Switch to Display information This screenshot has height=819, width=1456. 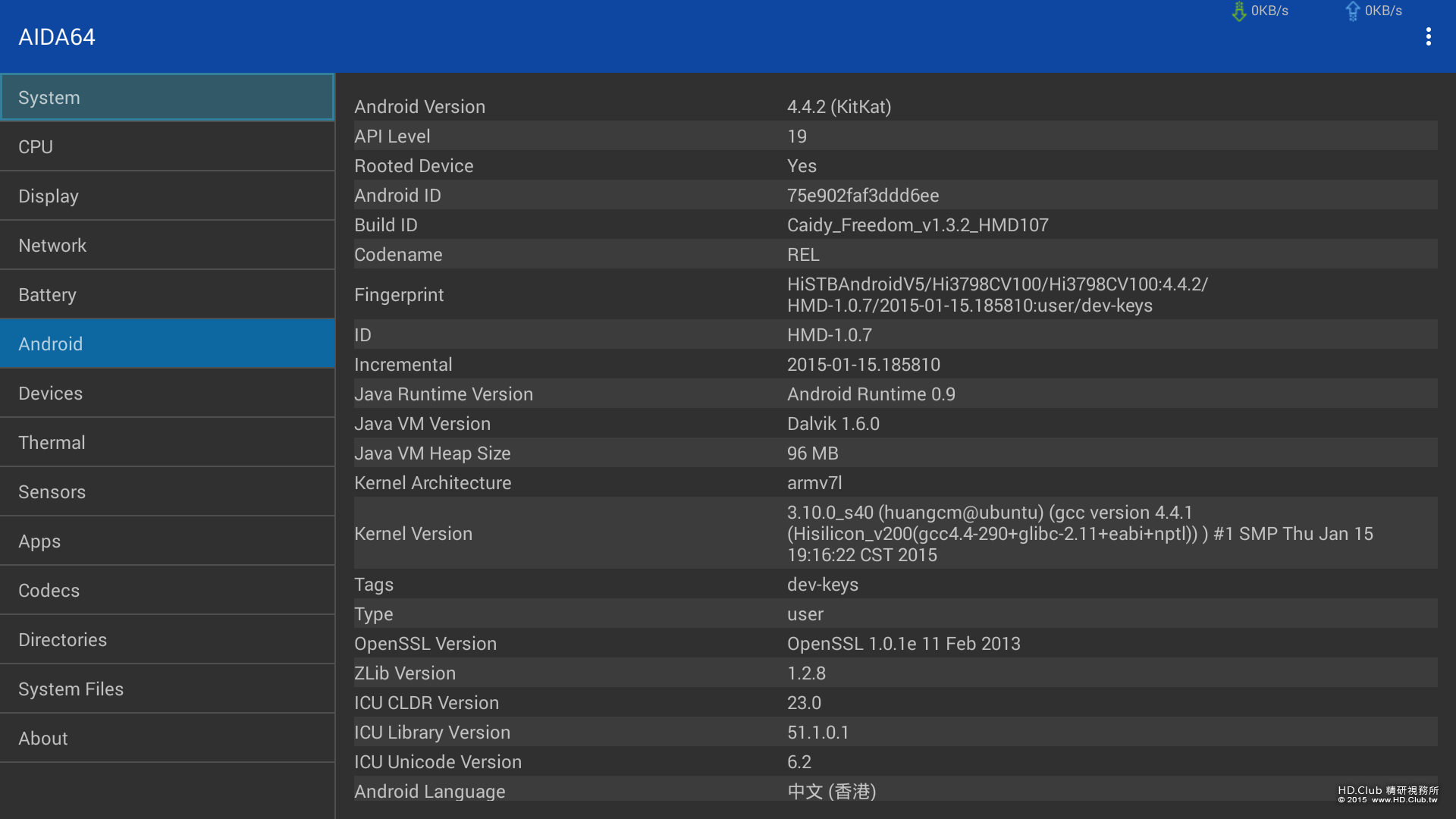(x=167, y=196)
